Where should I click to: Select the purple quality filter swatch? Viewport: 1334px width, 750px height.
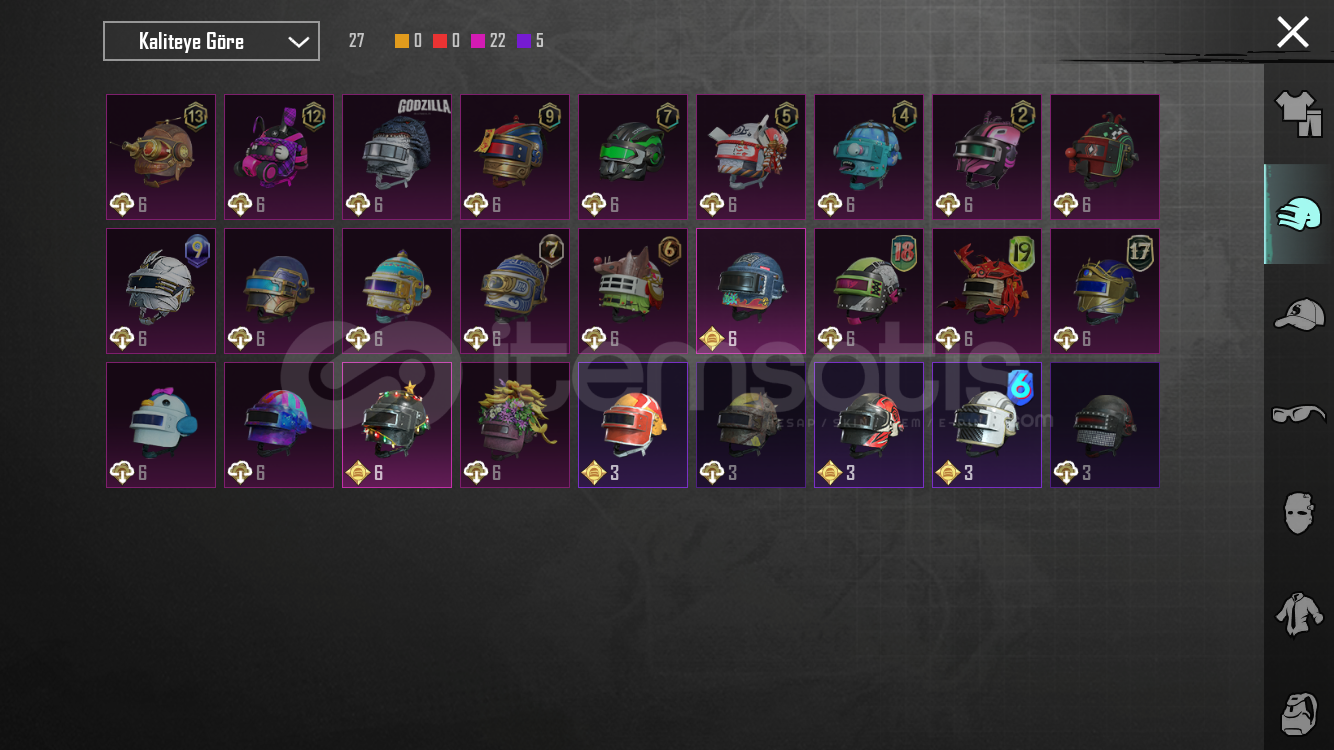524,41
